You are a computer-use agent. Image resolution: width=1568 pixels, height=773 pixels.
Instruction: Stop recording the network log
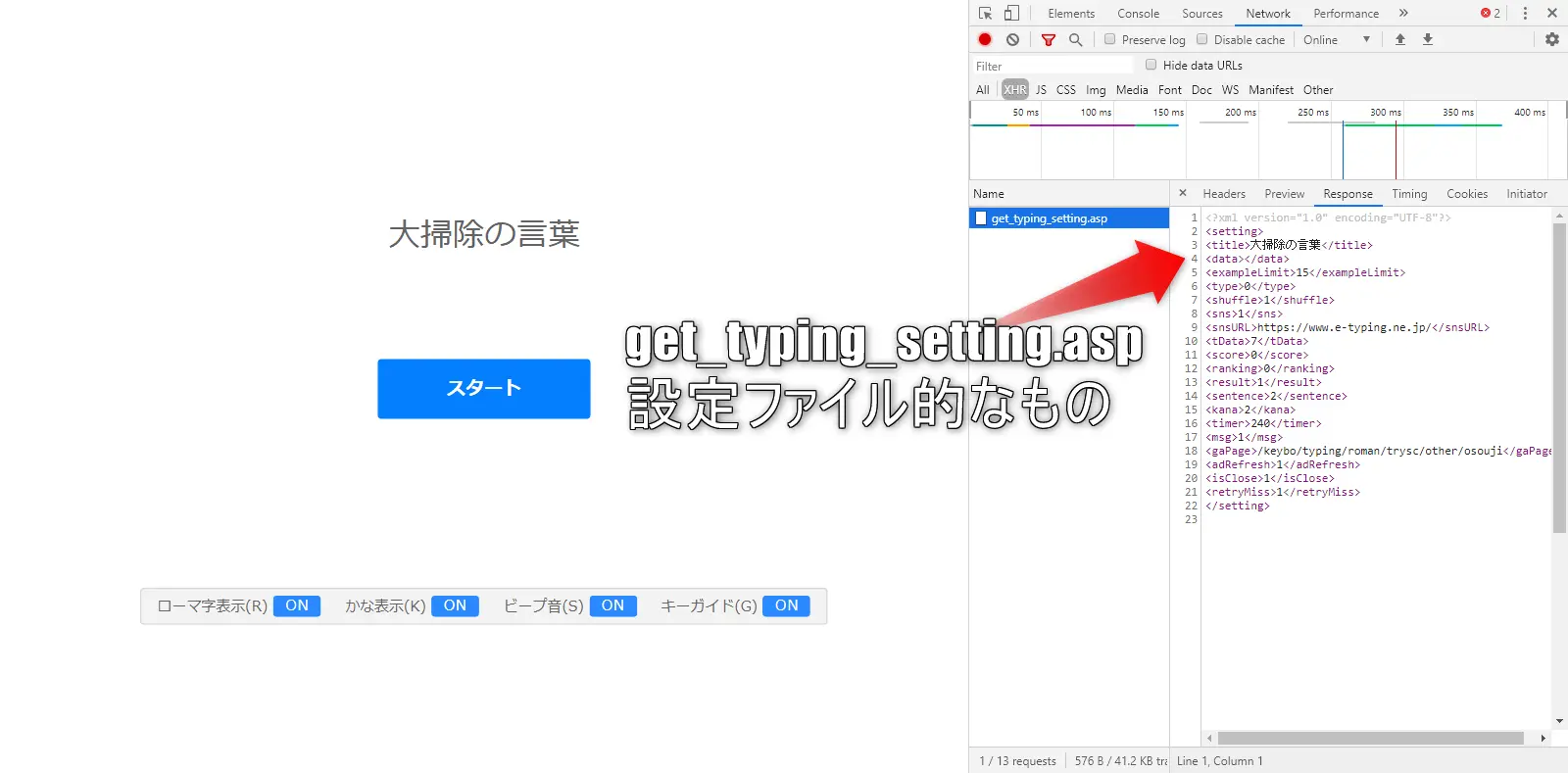pyautogui.click(x=985, y=40)
